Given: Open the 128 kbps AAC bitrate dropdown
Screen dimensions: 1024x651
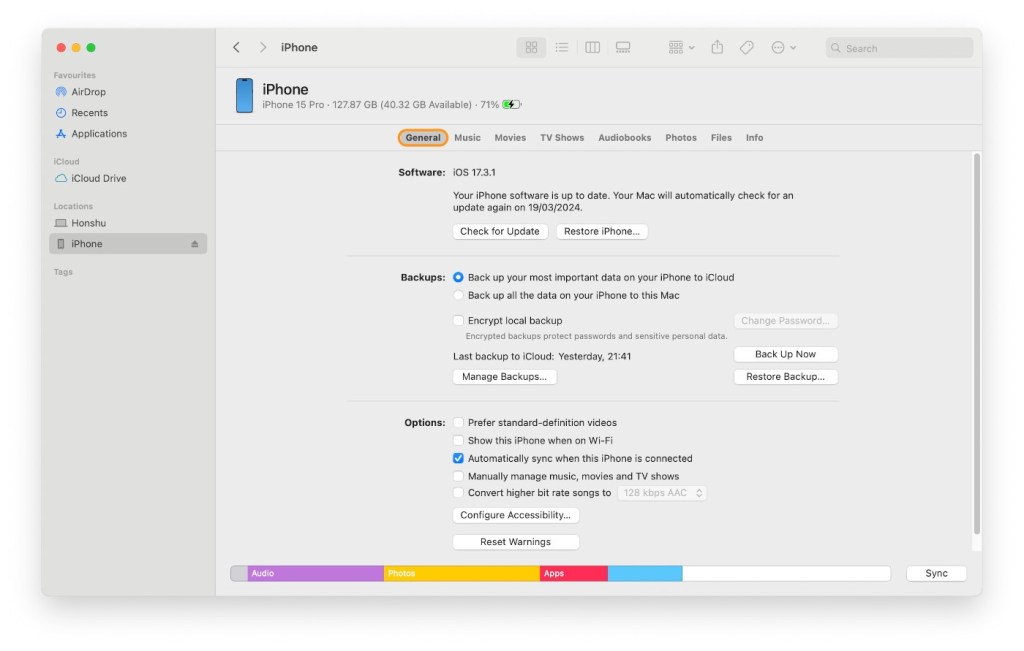Looking at the screenshot, I should pyautogui.click(x=662, y=493).
